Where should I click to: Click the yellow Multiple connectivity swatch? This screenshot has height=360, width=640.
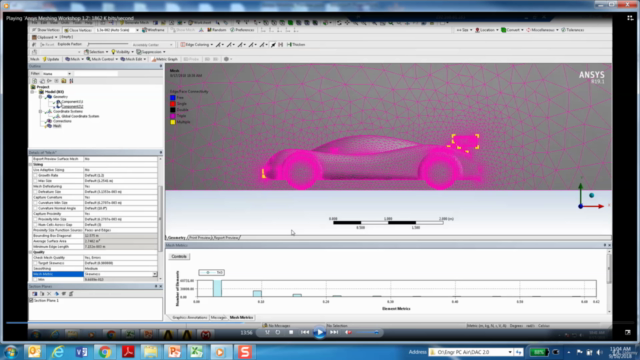coord(173,122)
